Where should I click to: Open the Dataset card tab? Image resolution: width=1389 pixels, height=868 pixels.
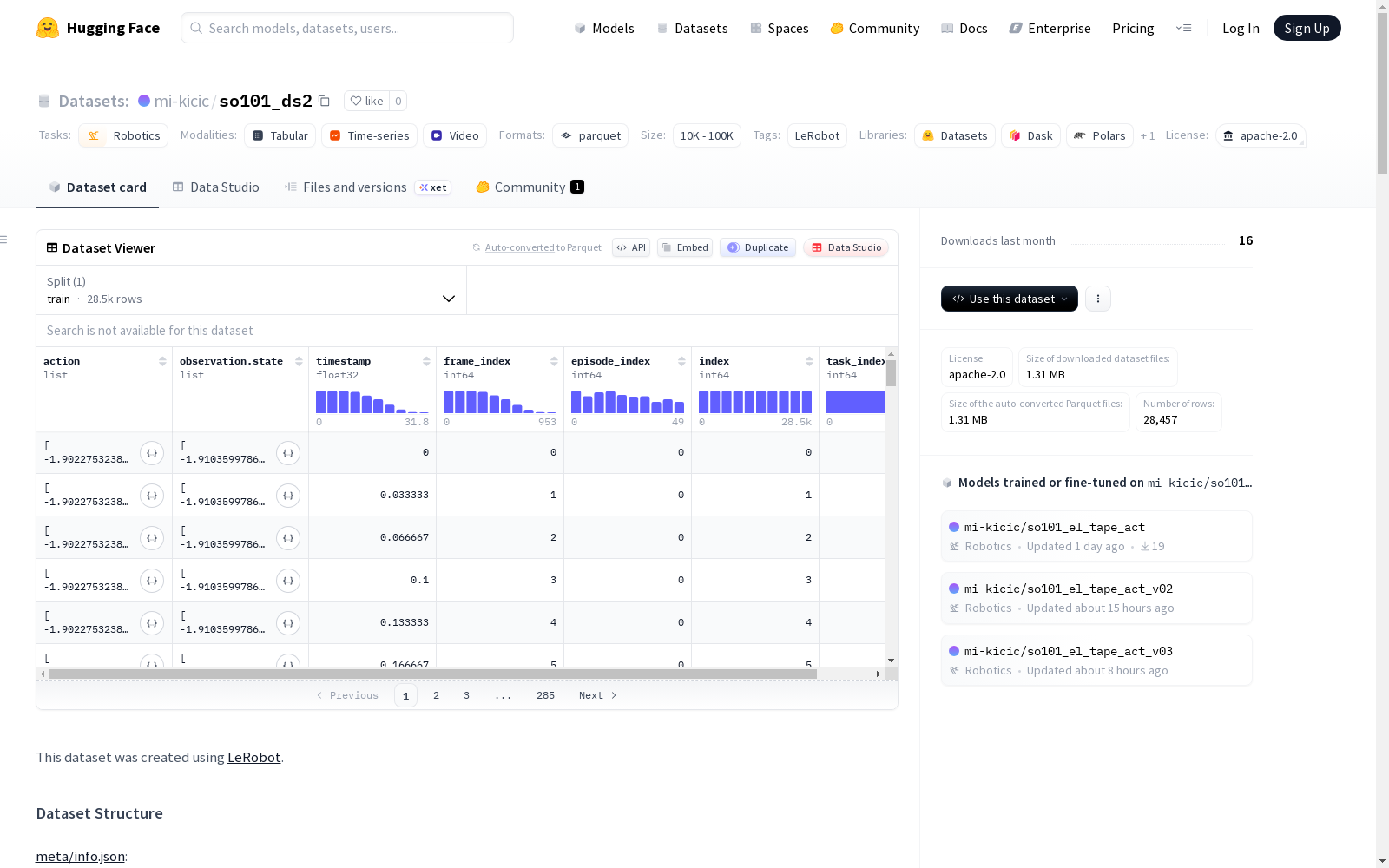point(97,187)
